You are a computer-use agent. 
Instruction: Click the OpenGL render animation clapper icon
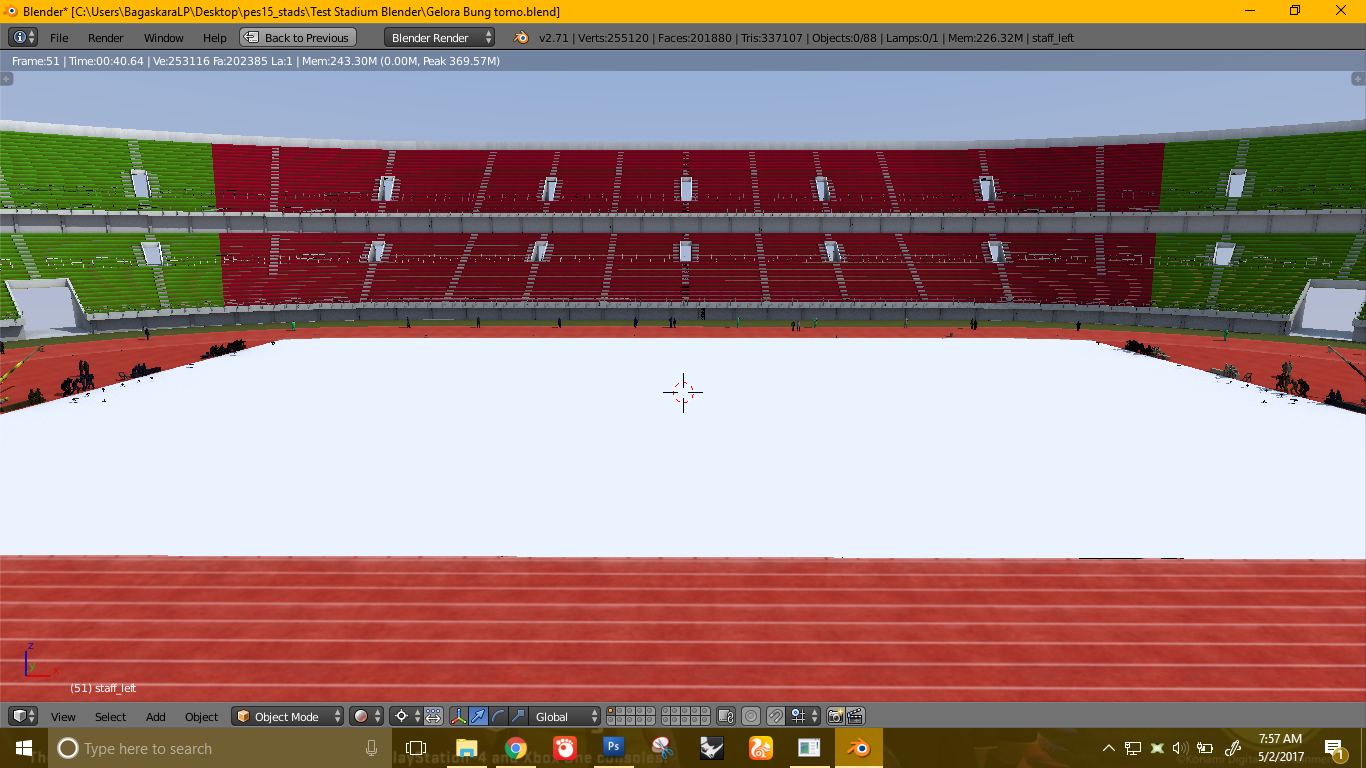pos(855,716)
